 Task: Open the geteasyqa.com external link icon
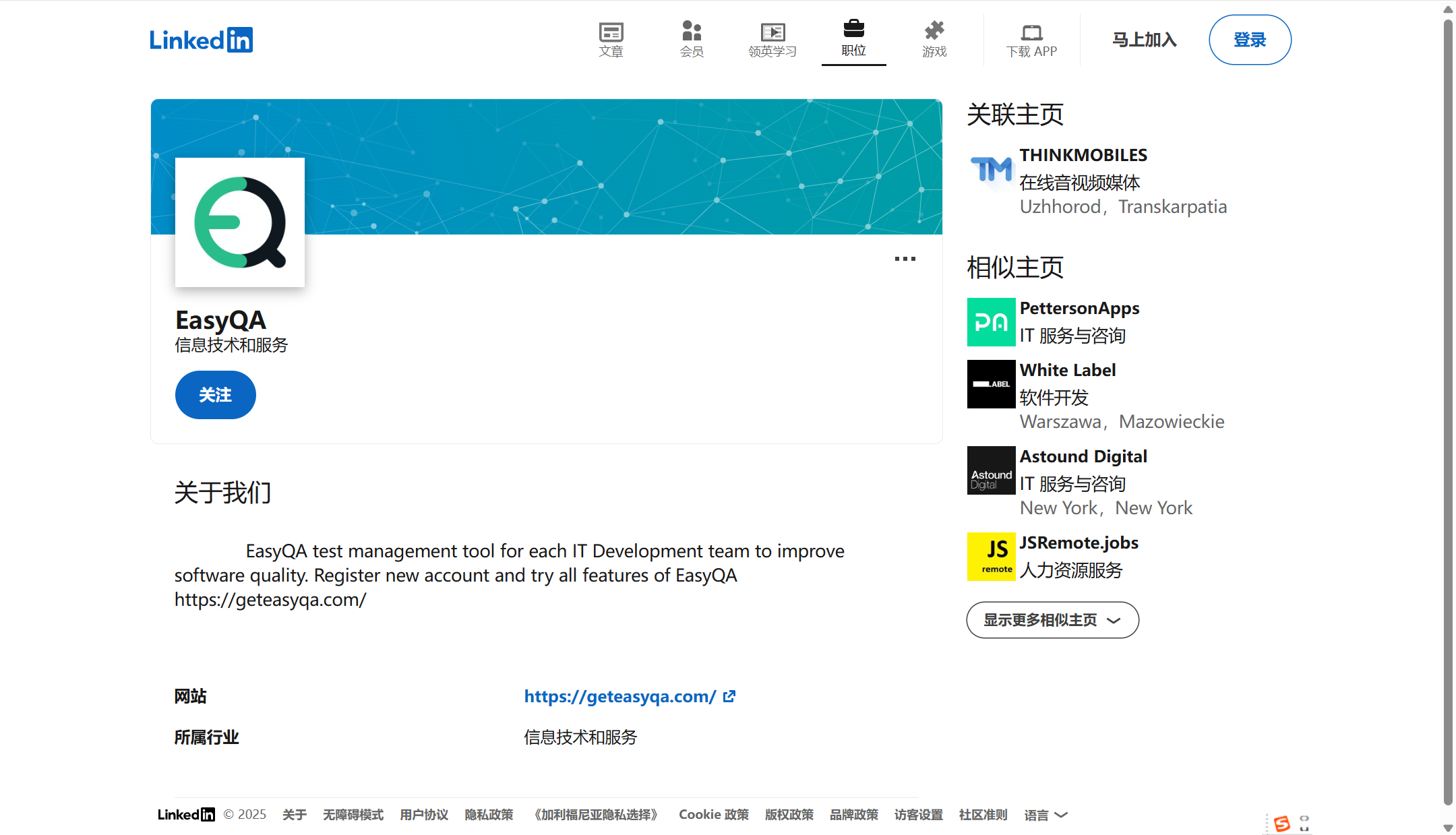(729, 696)
